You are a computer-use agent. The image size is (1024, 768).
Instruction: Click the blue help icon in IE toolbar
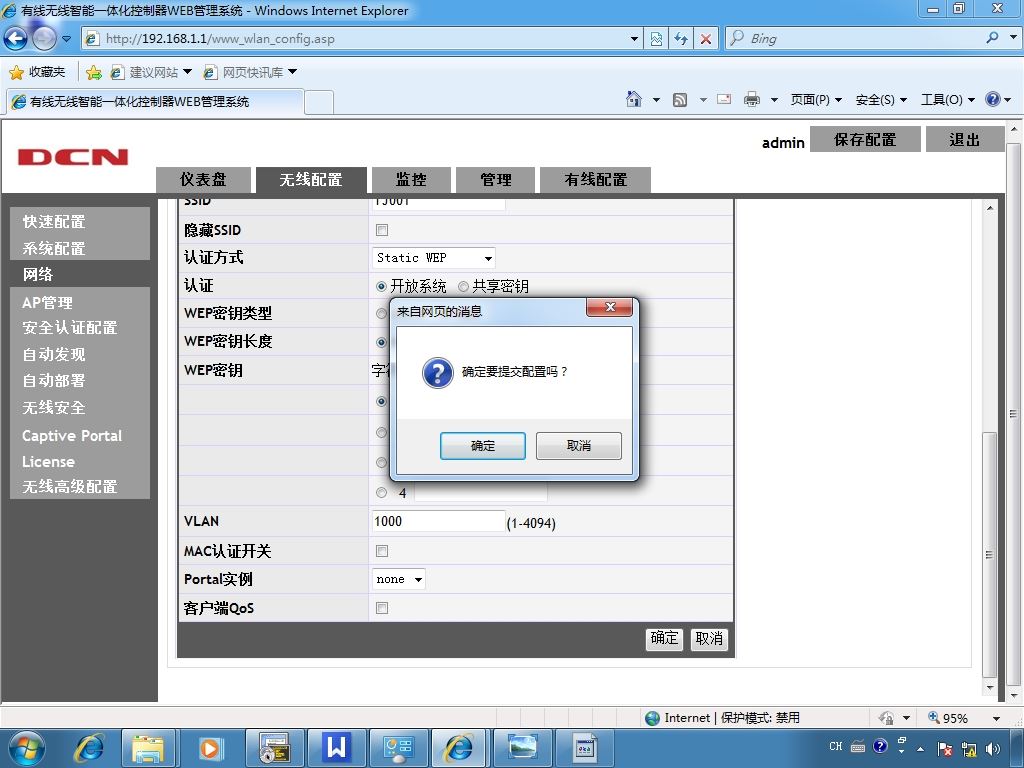point(993,99)
